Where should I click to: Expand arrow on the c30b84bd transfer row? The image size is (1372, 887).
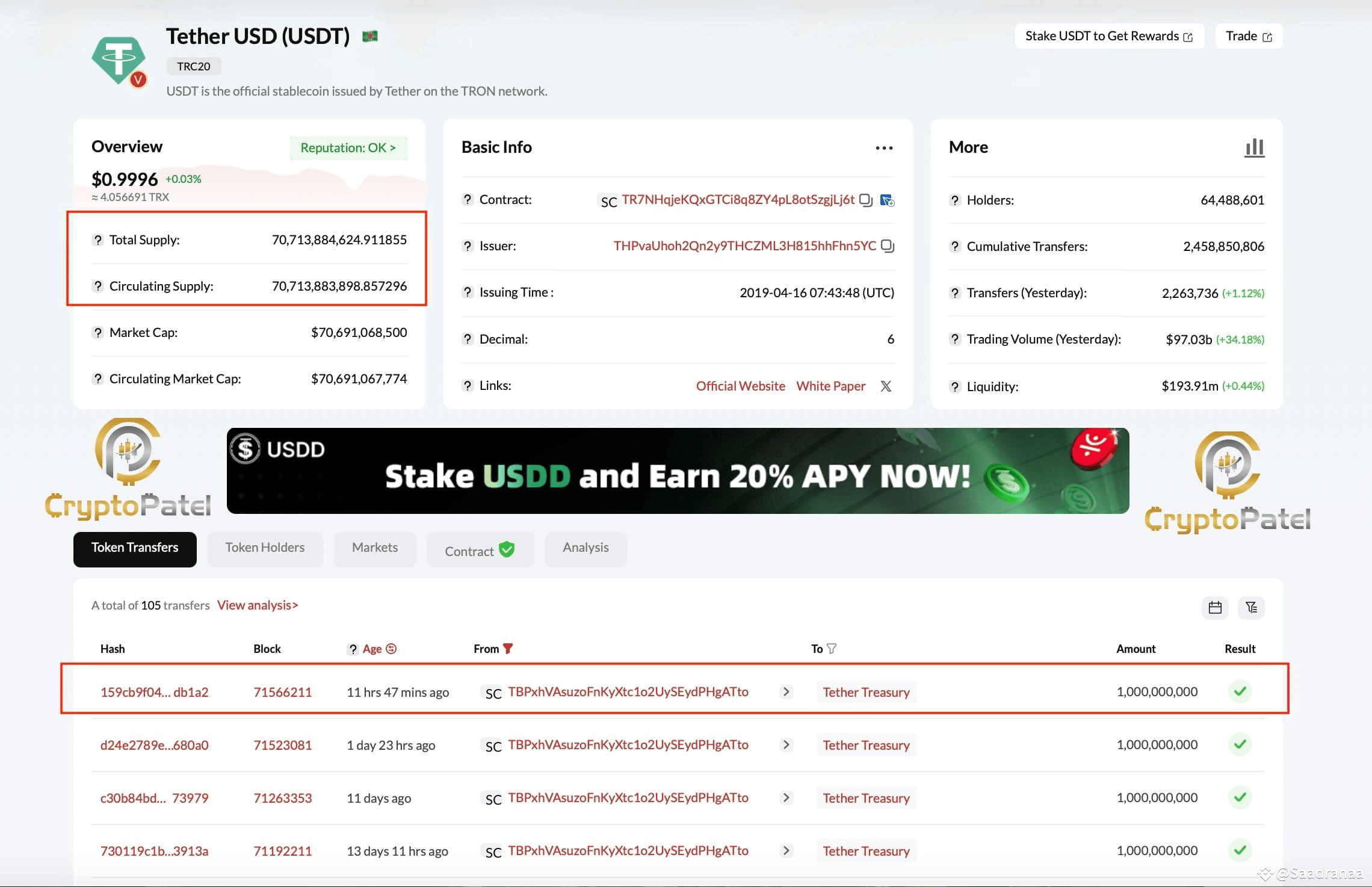click(786, 798)
